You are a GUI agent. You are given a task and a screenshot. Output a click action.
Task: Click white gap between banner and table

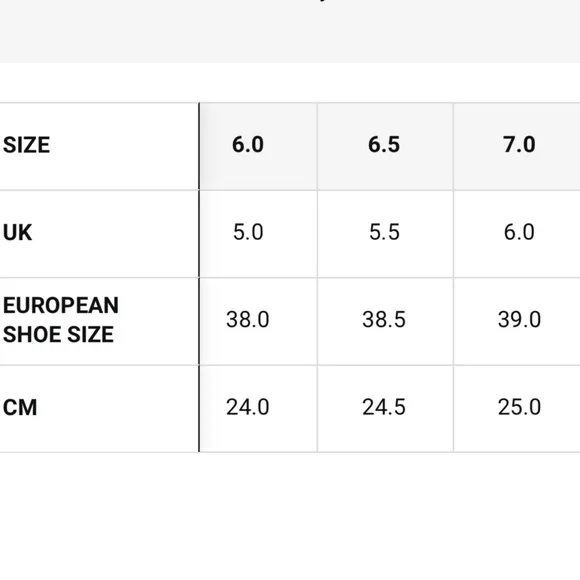coord(290,82)
